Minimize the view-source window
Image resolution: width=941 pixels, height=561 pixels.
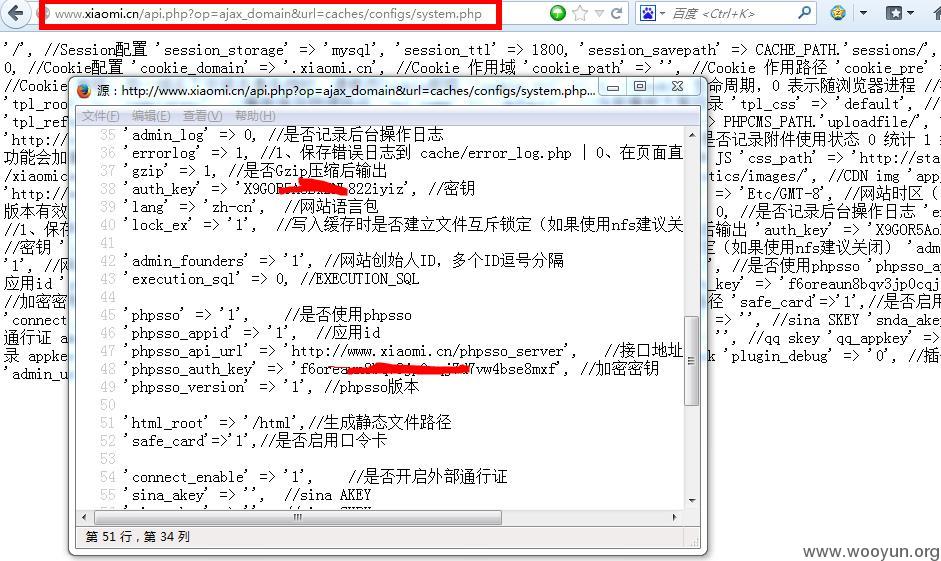(x=613, y=88)
